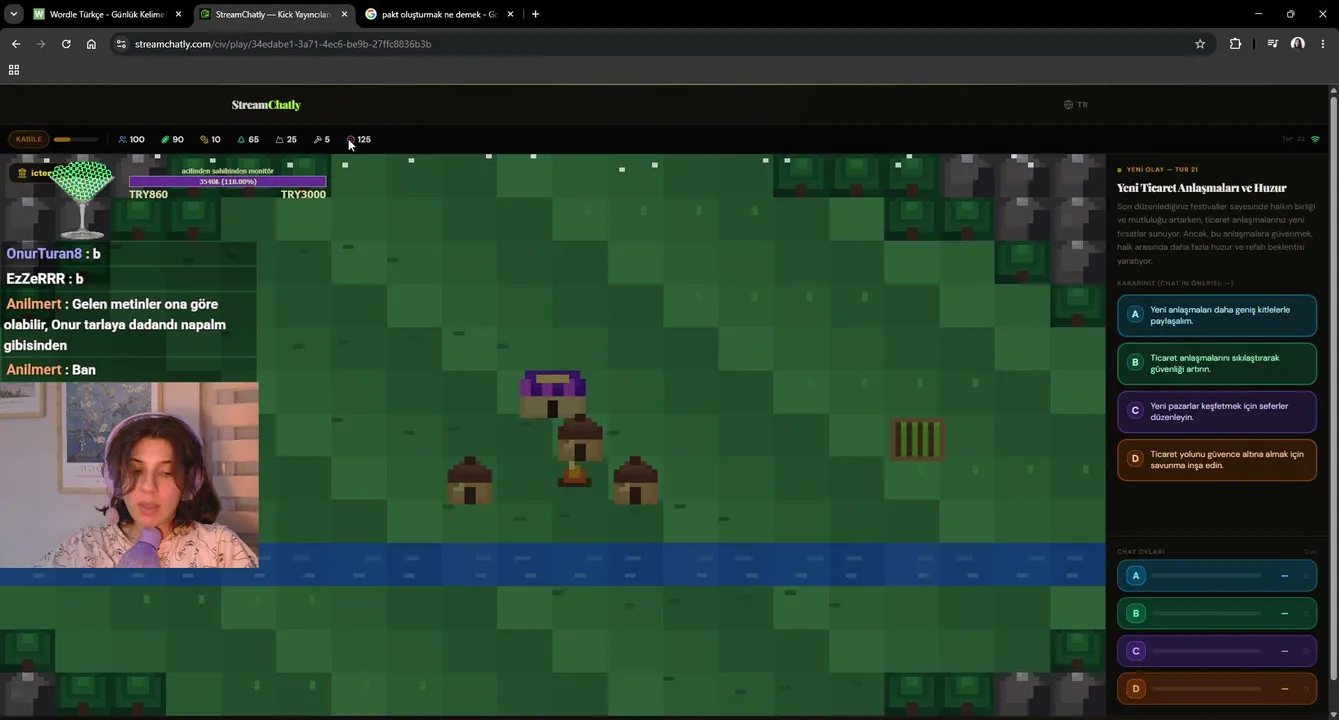Click the green connection signal icon
Viewport: 1339px width, 720px height.
pos(1315,140)
